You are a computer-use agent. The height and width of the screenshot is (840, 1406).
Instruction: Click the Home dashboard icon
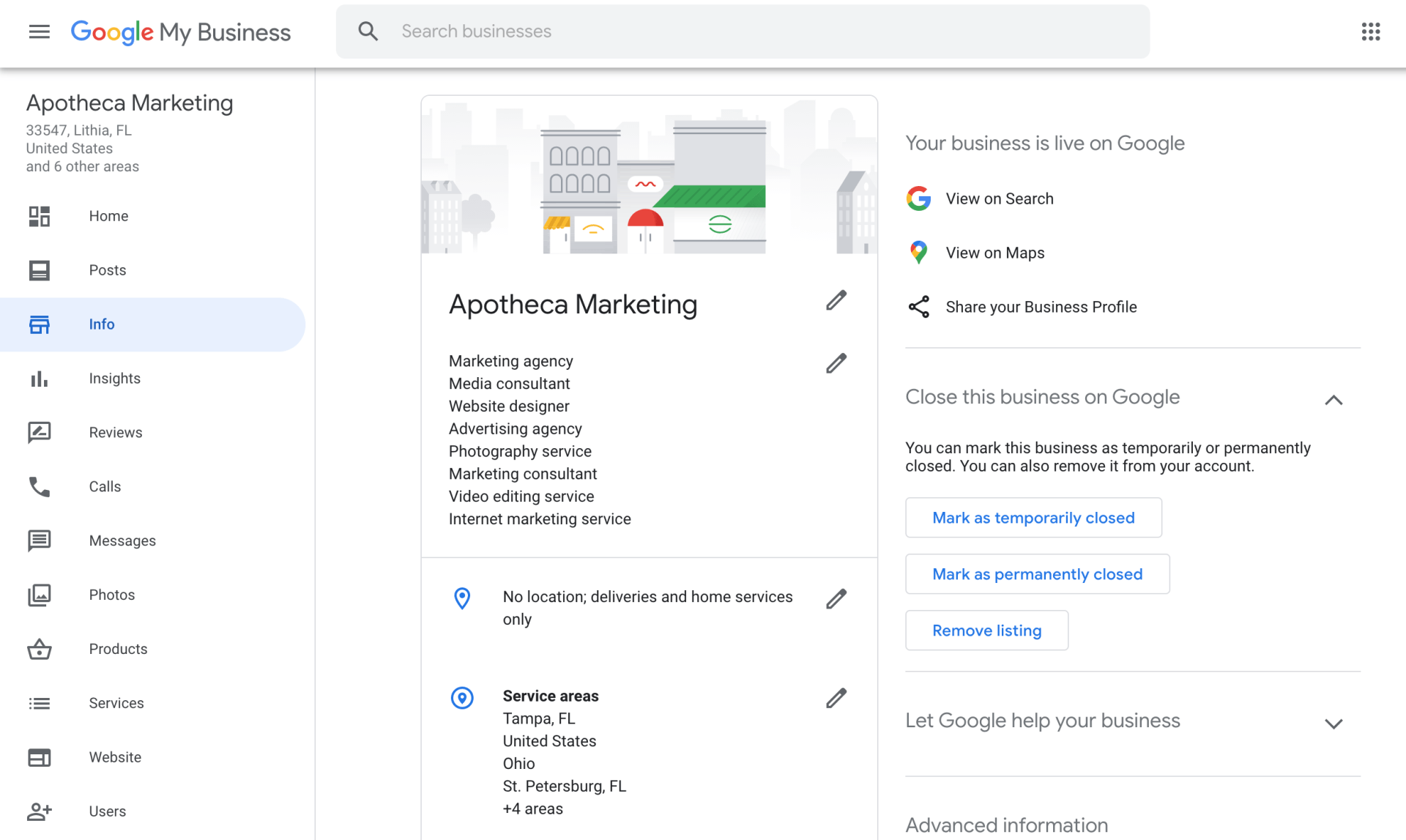coord(40,216)
